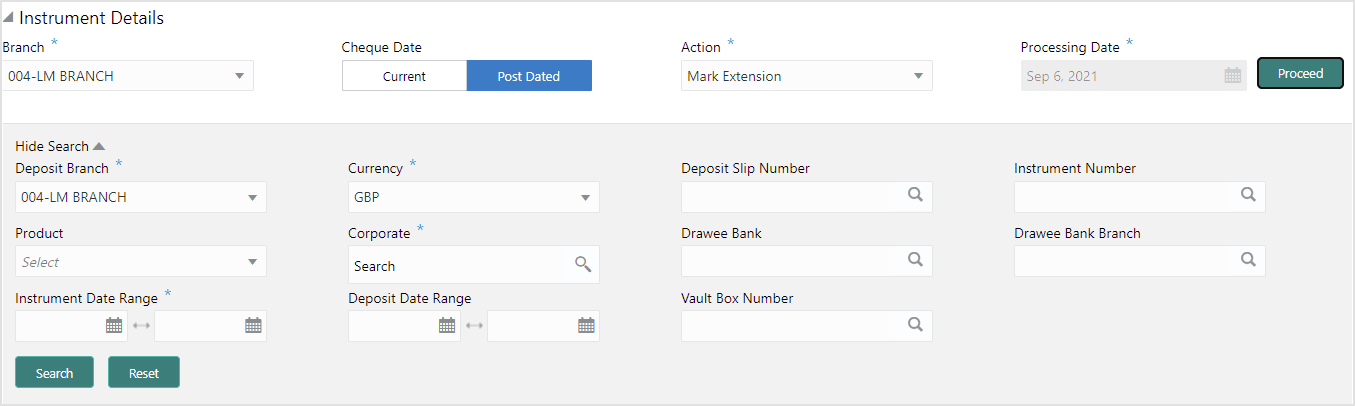This screenshot has height=406, width=1355.
Task: Select the Current cheque date option
Action: coord(404,76)
